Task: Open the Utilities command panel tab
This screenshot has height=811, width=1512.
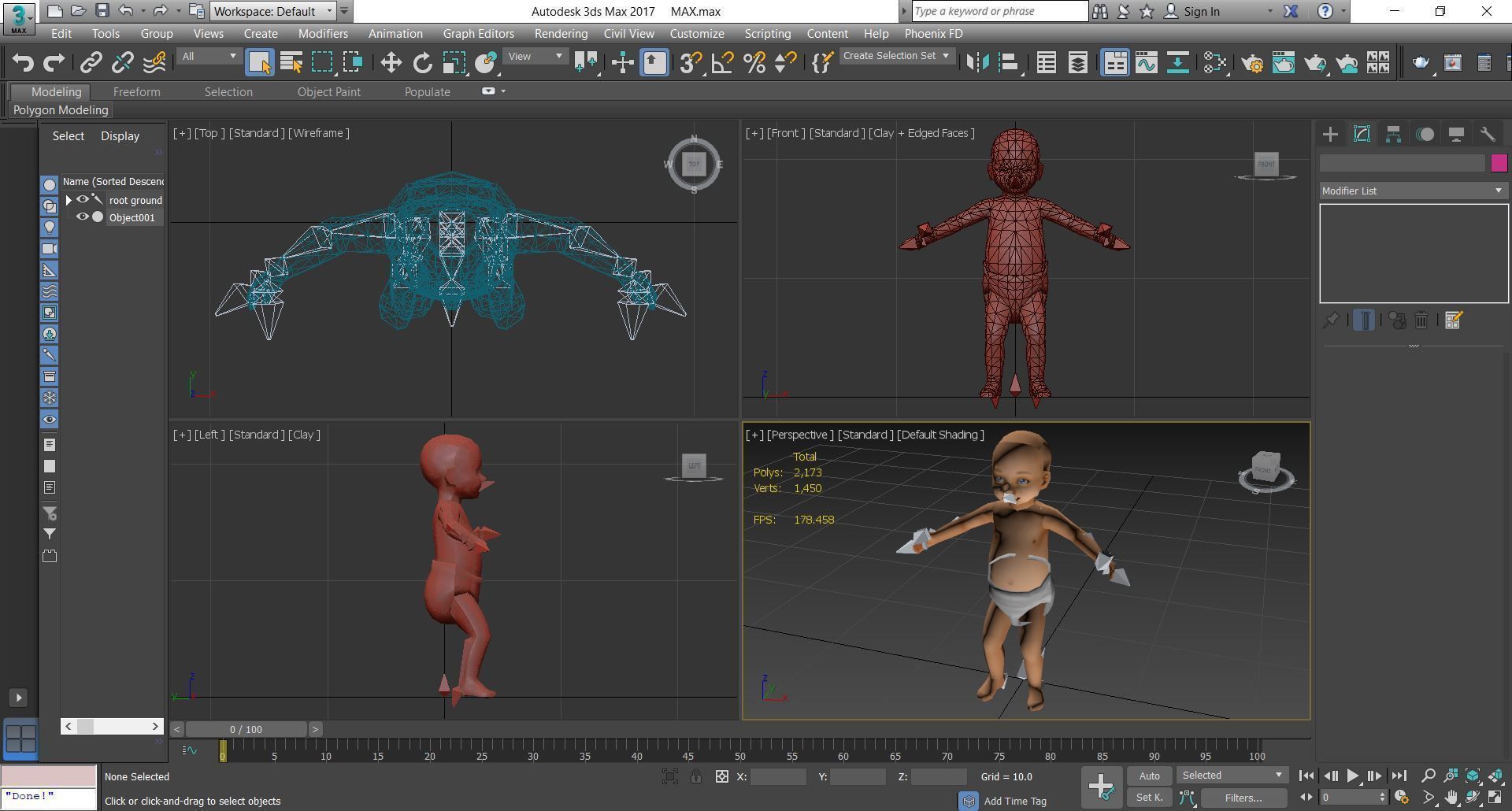Action: click(1488, 134)
